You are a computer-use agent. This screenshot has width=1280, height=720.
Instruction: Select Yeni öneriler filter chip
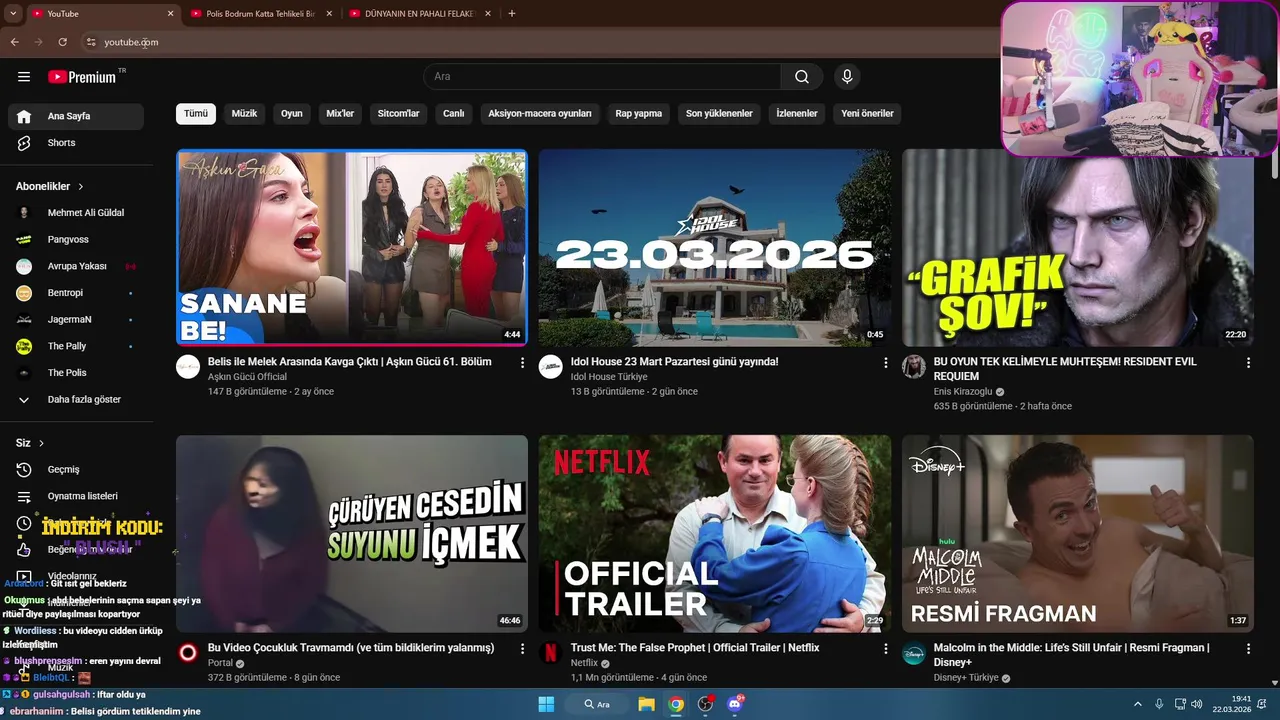(x=867, y=113)
